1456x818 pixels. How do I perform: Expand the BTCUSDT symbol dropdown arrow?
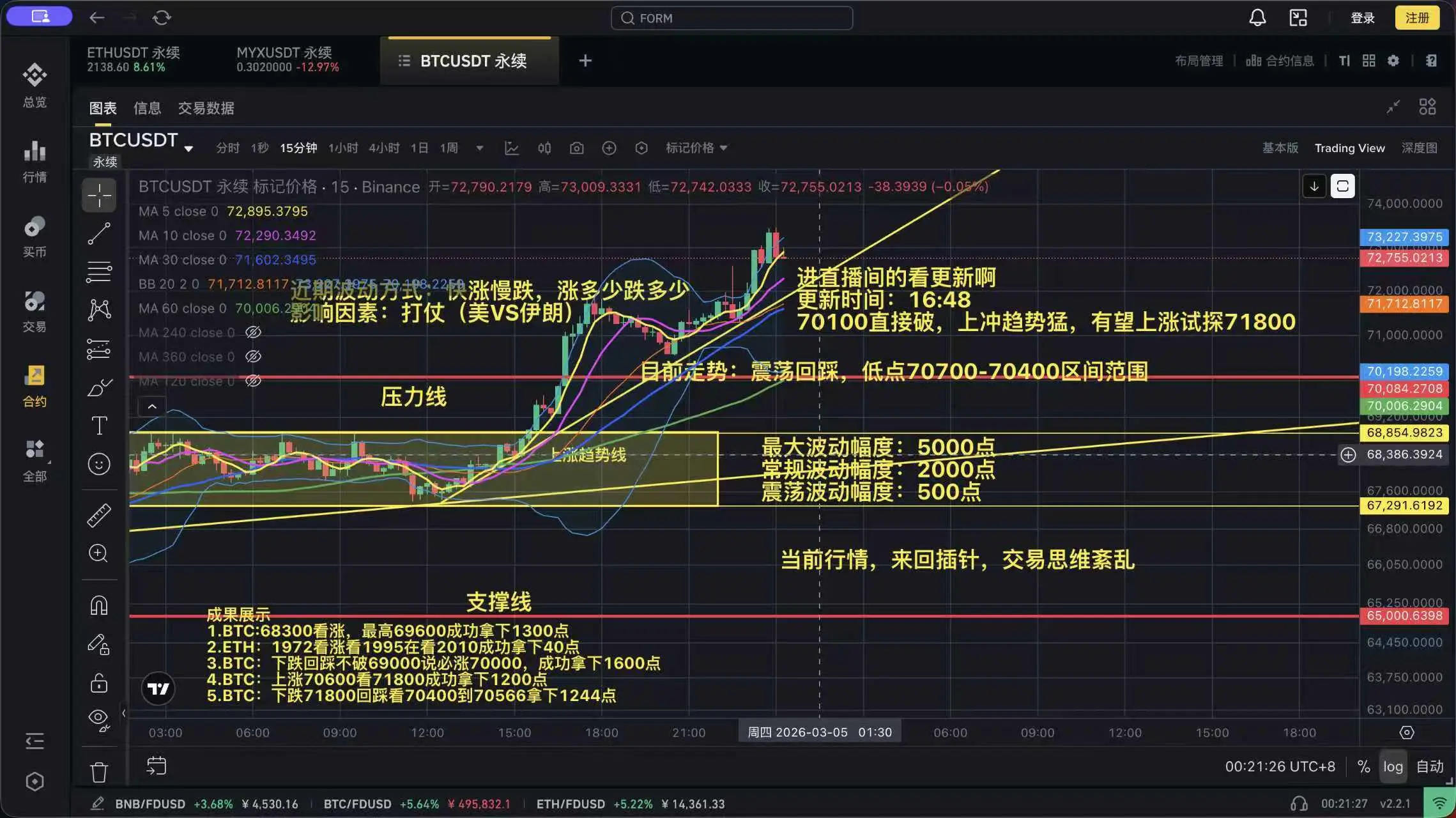188,149
